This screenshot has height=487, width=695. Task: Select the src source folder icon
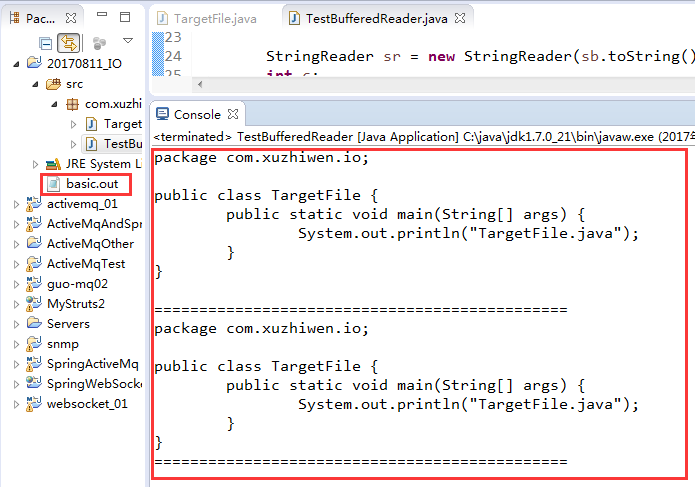(x=53, y=83)
